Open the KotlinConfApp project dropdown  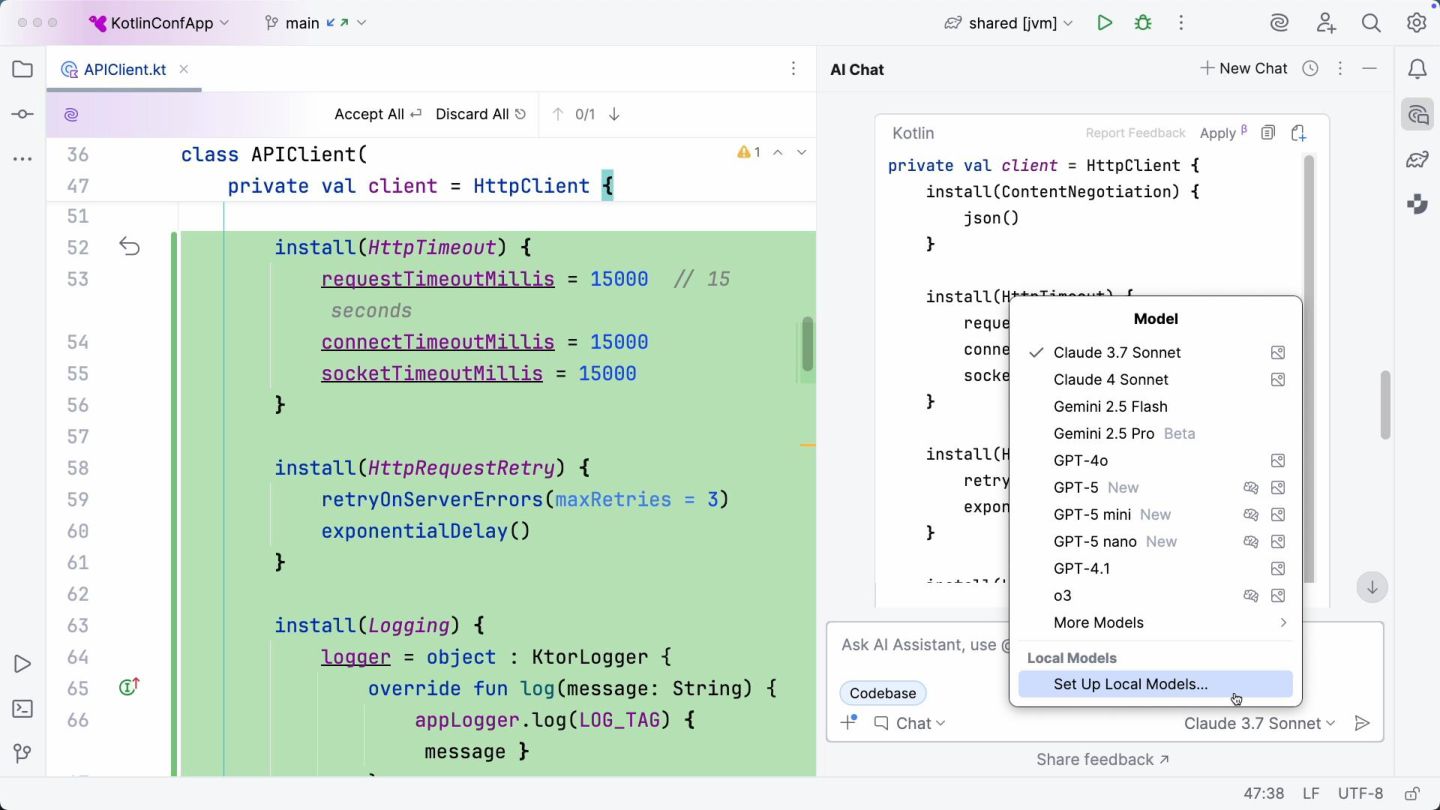click(160, 22)
